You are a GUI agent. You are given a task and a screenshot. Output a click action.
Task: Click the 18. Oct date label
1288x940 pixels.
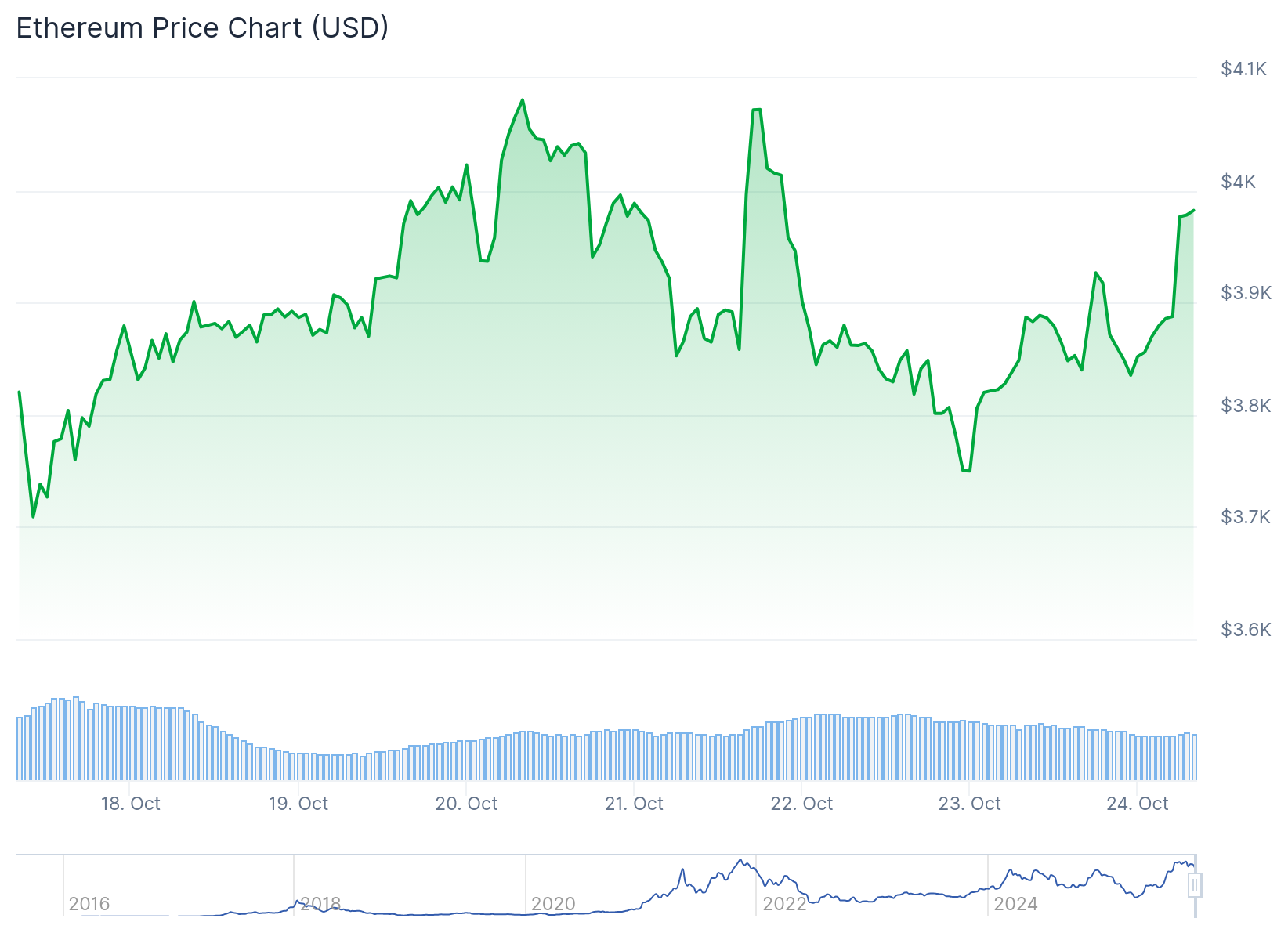(130, 804)
